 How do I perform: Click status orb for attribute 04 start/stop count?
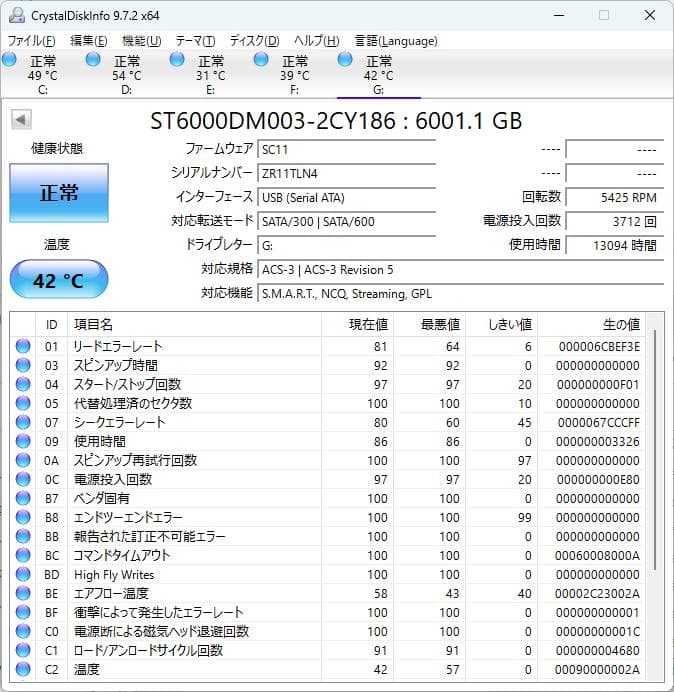[x=23, y=384]
